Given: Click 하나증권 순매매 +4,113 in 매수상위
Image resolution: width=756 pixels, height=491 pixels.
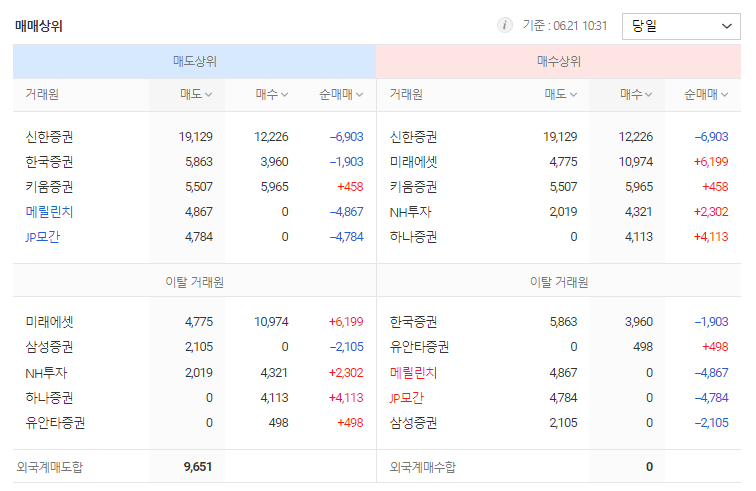Looking at the screenshot, I should click(x=711, y=237).
